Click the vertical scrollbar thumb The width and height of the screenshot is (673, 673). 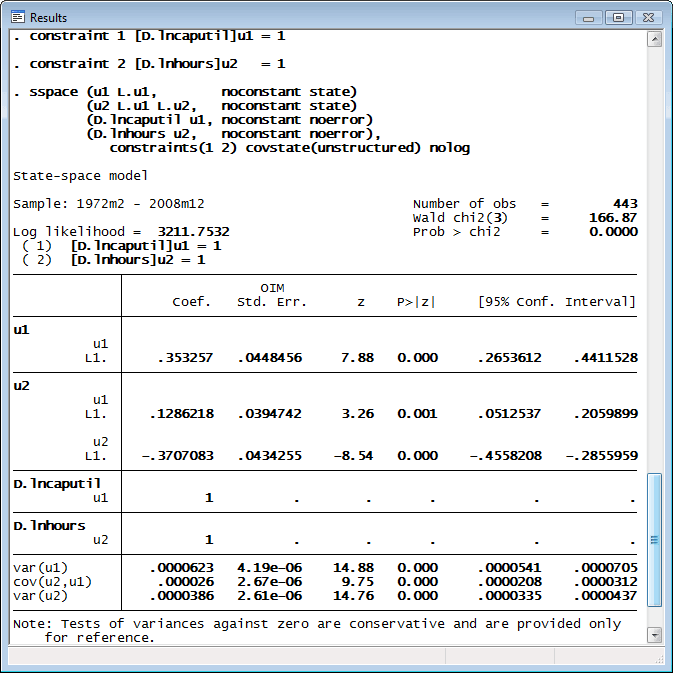[x=655, y=540]
